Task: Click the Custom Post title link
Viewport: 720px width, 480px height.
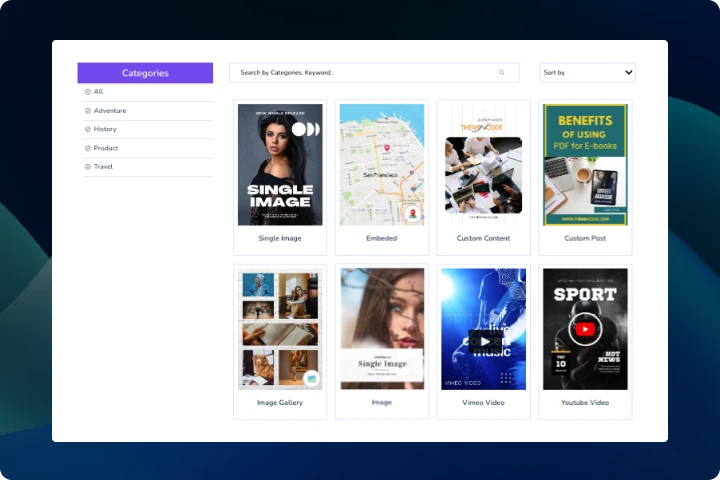Action: point(585,238)
